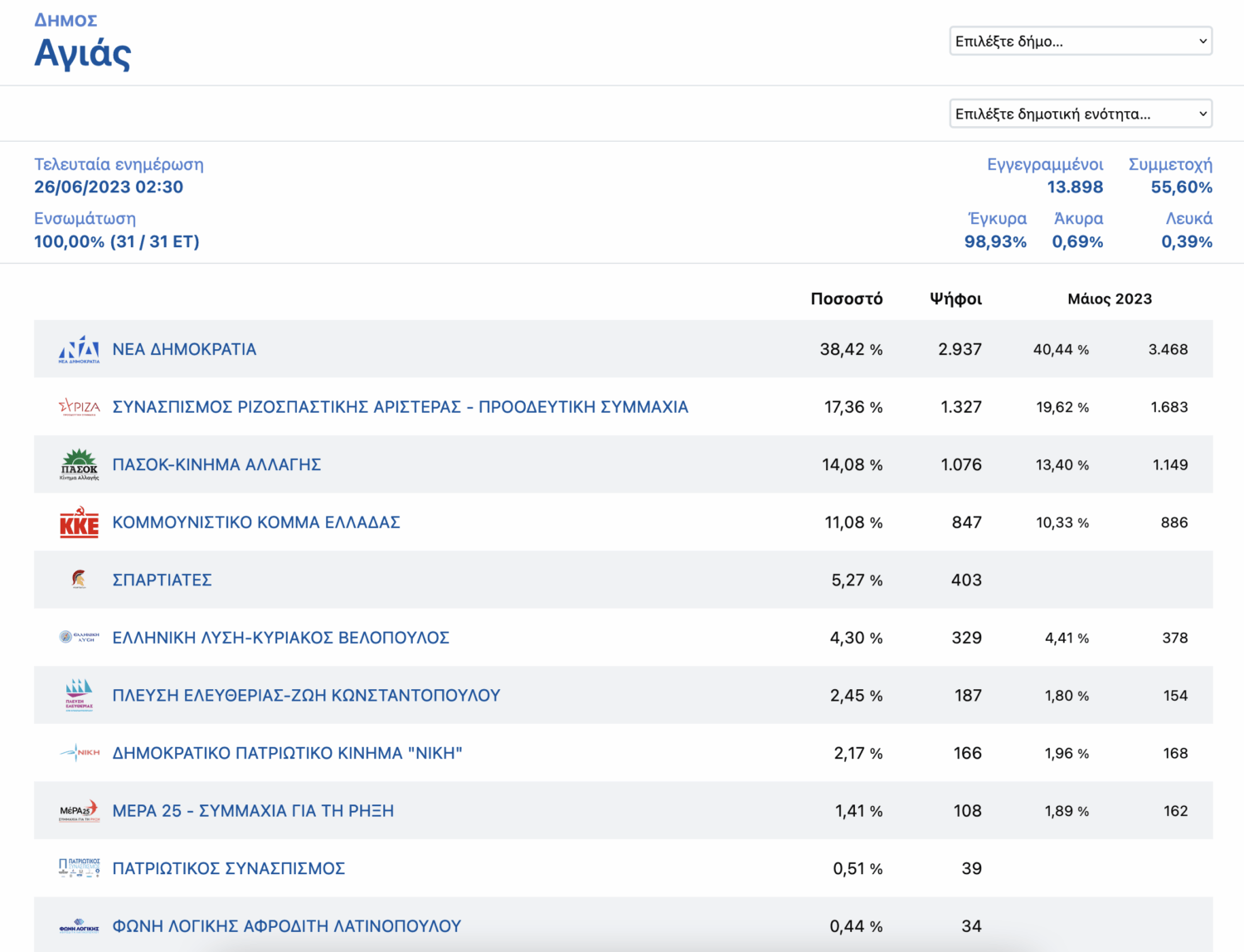Click the Άκυρα label
1244x952 pixels.
[x=1078, y=219]
